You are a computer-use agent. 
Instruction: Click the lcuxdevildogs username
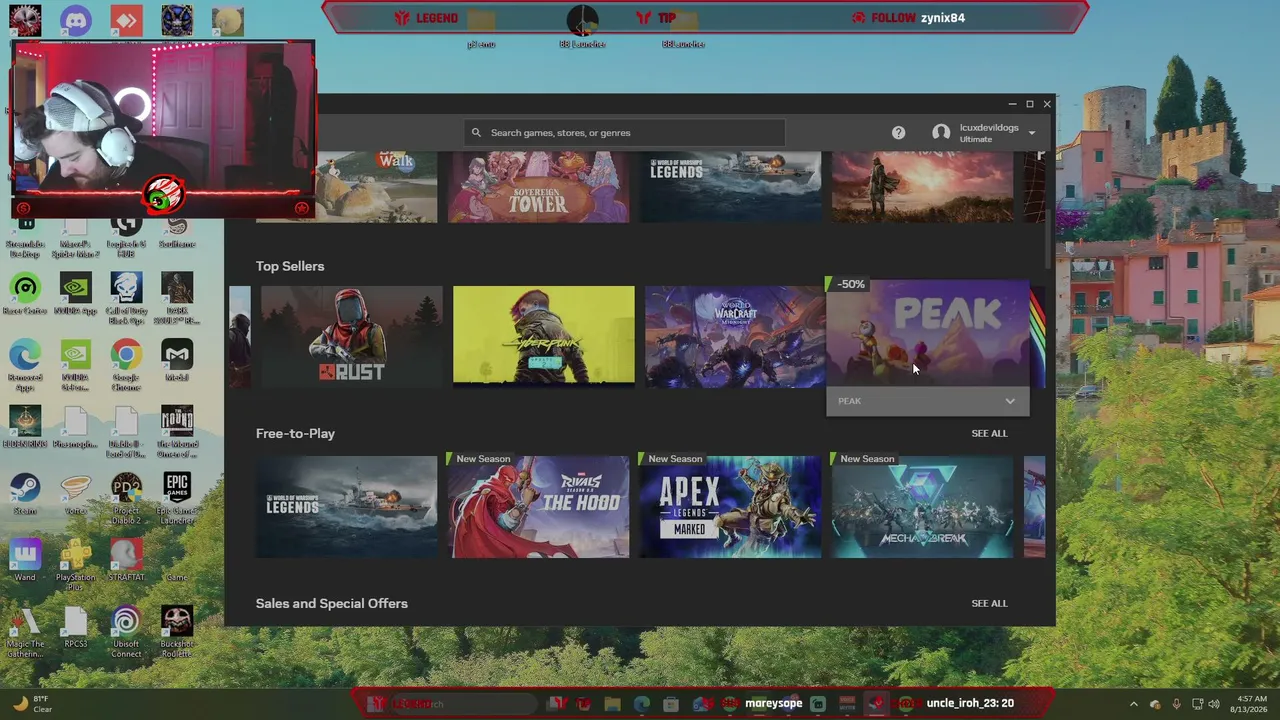point(989,128)
